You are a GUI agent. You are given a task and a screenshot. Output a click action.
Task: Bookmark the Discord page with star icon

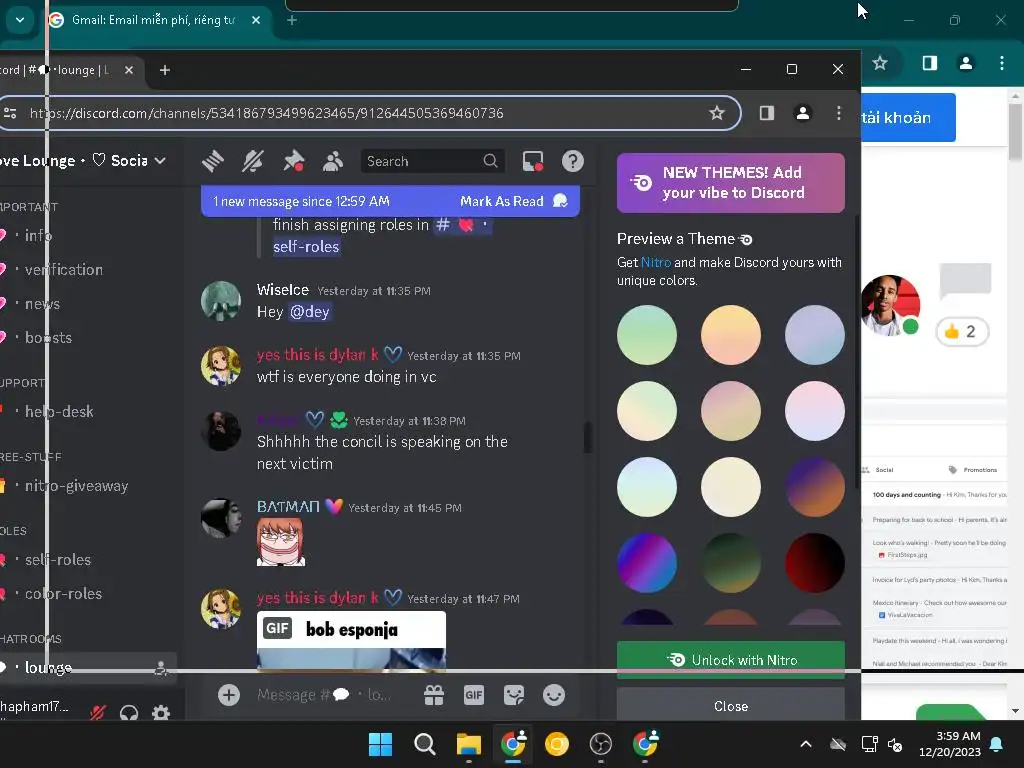pos(716,113)
